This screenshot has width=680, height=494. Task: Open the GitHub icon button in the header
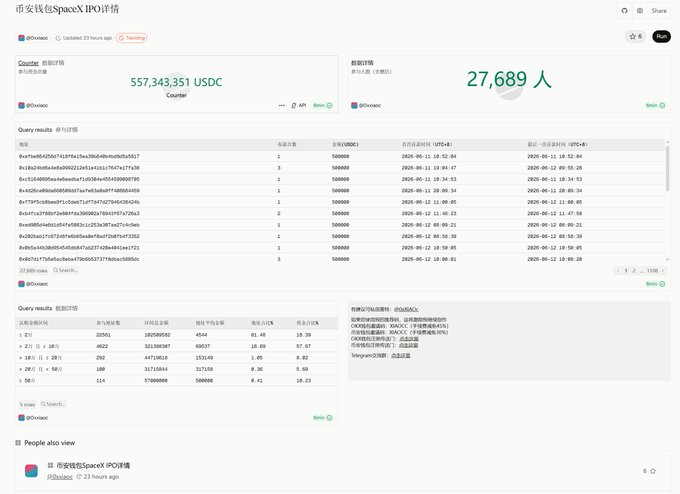(x=624, y=11)
